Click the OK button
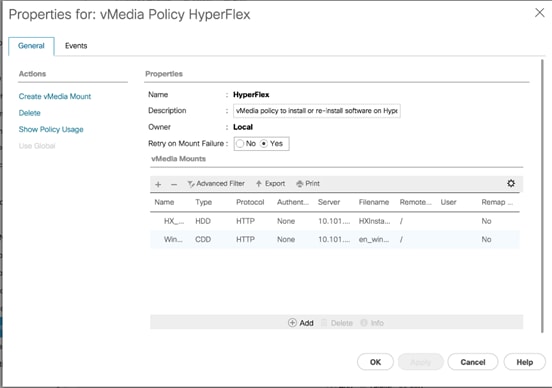 pos(375,362)
